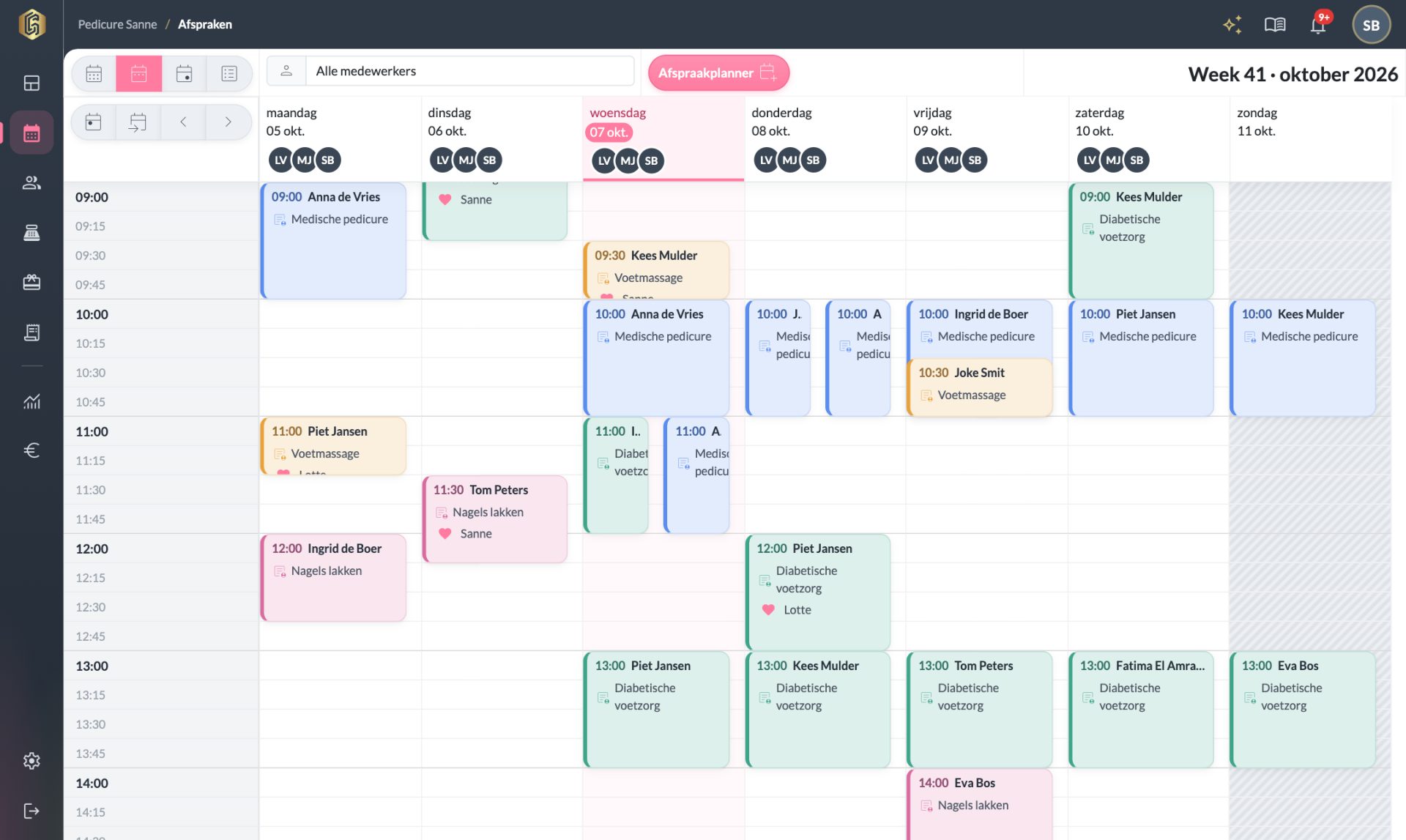Open the euro finances sidebar icon

(31, 450)
